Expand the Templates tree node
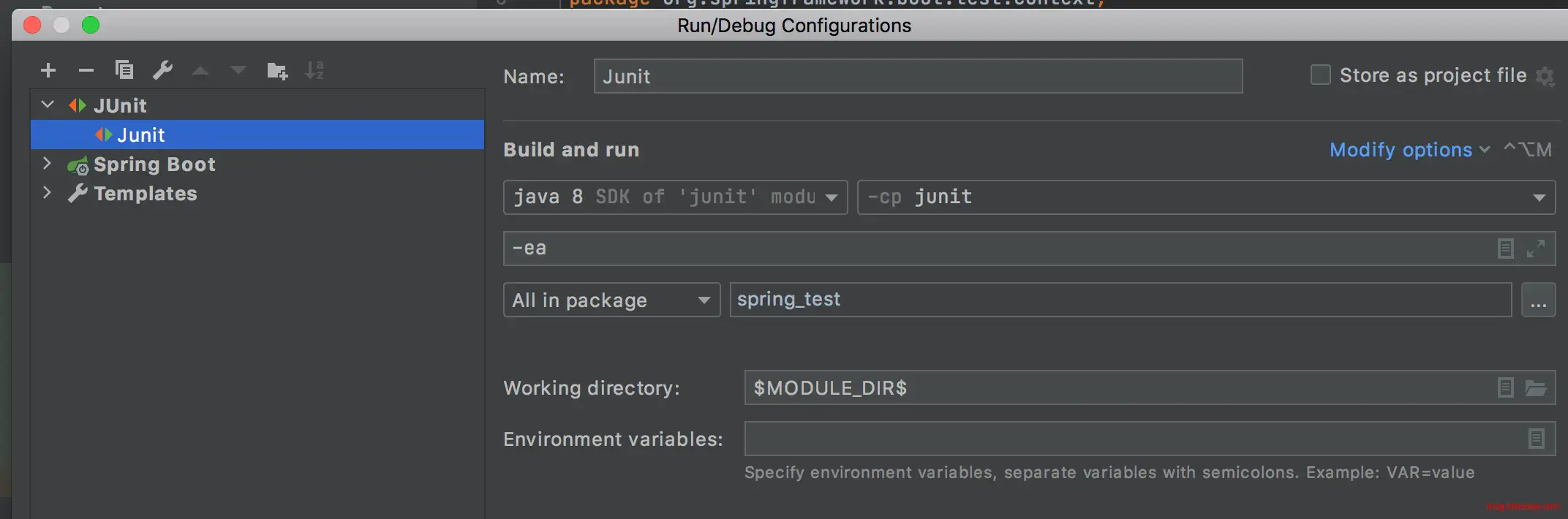This screenshot has width=1568, height=519. (x=48, y=193)
